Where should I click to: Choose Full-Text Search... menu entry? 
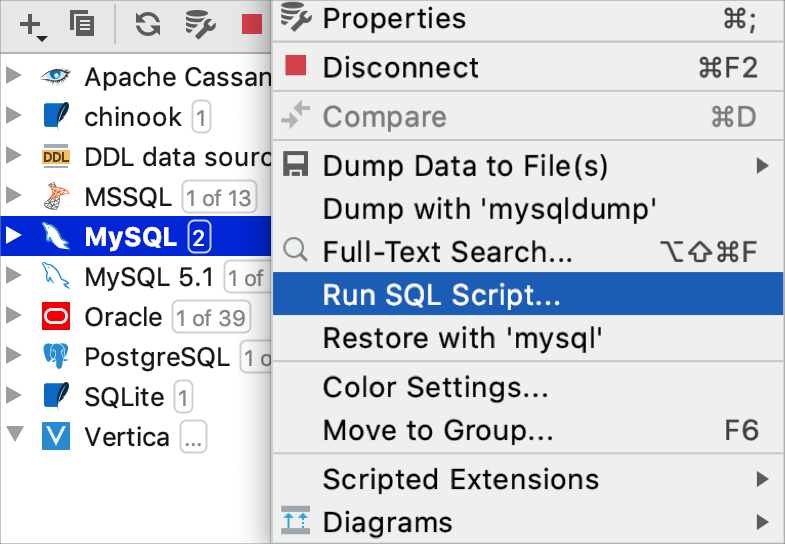pos(528,251)
